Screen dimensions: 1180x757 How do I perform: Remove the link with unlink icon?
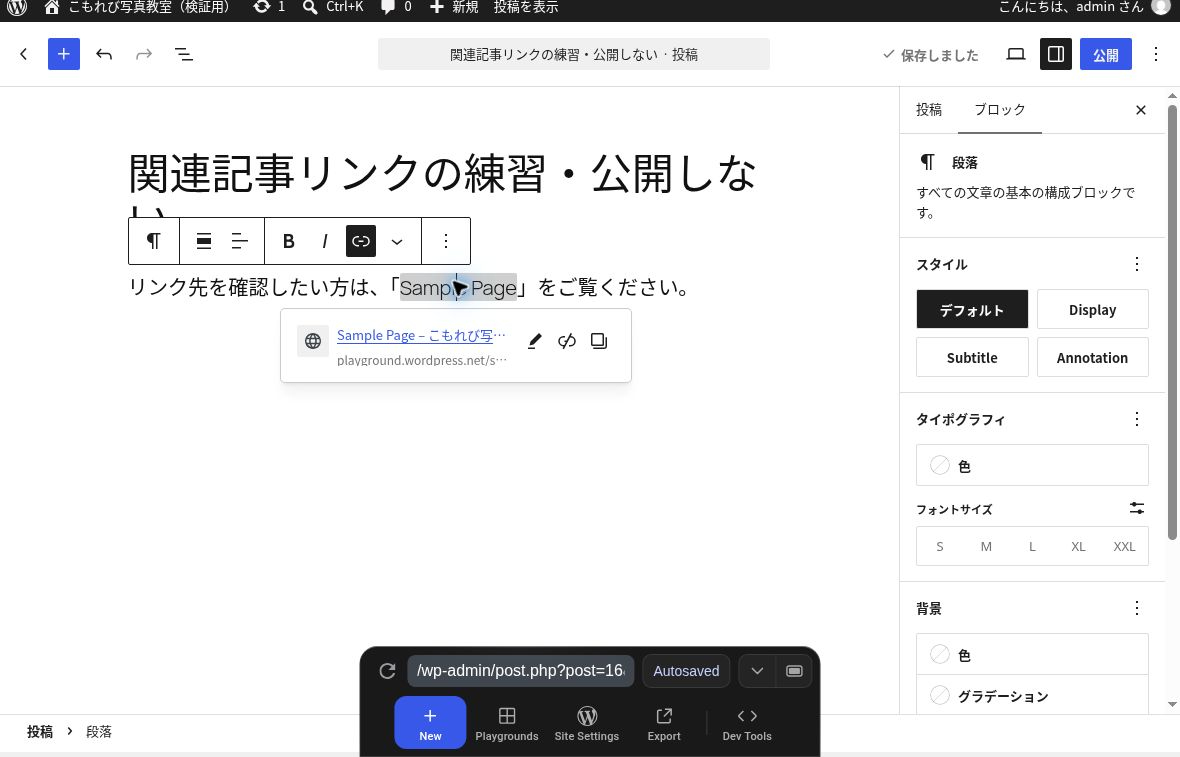(567, 341)
